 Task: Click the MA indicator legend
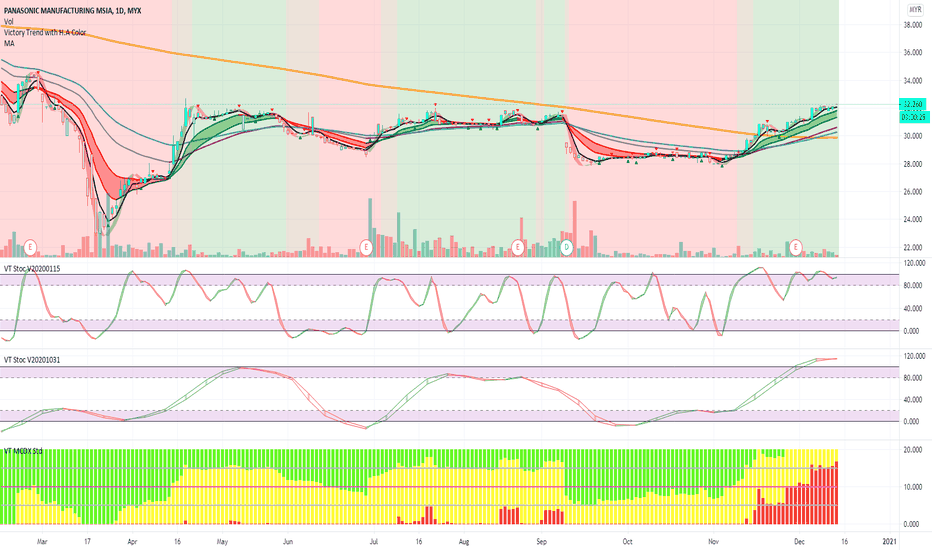(9, 43)
